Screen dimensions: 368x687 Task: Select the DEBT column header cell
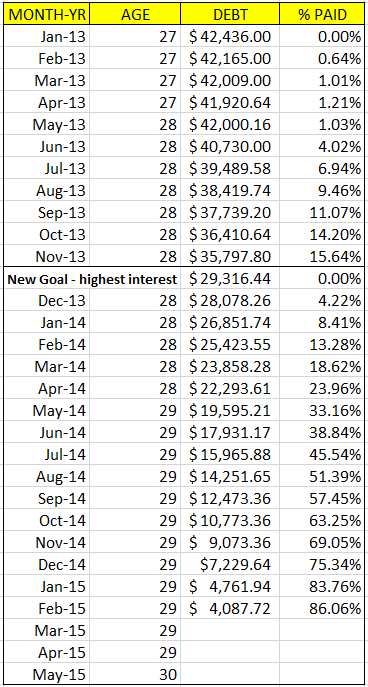tap(230, 14)
